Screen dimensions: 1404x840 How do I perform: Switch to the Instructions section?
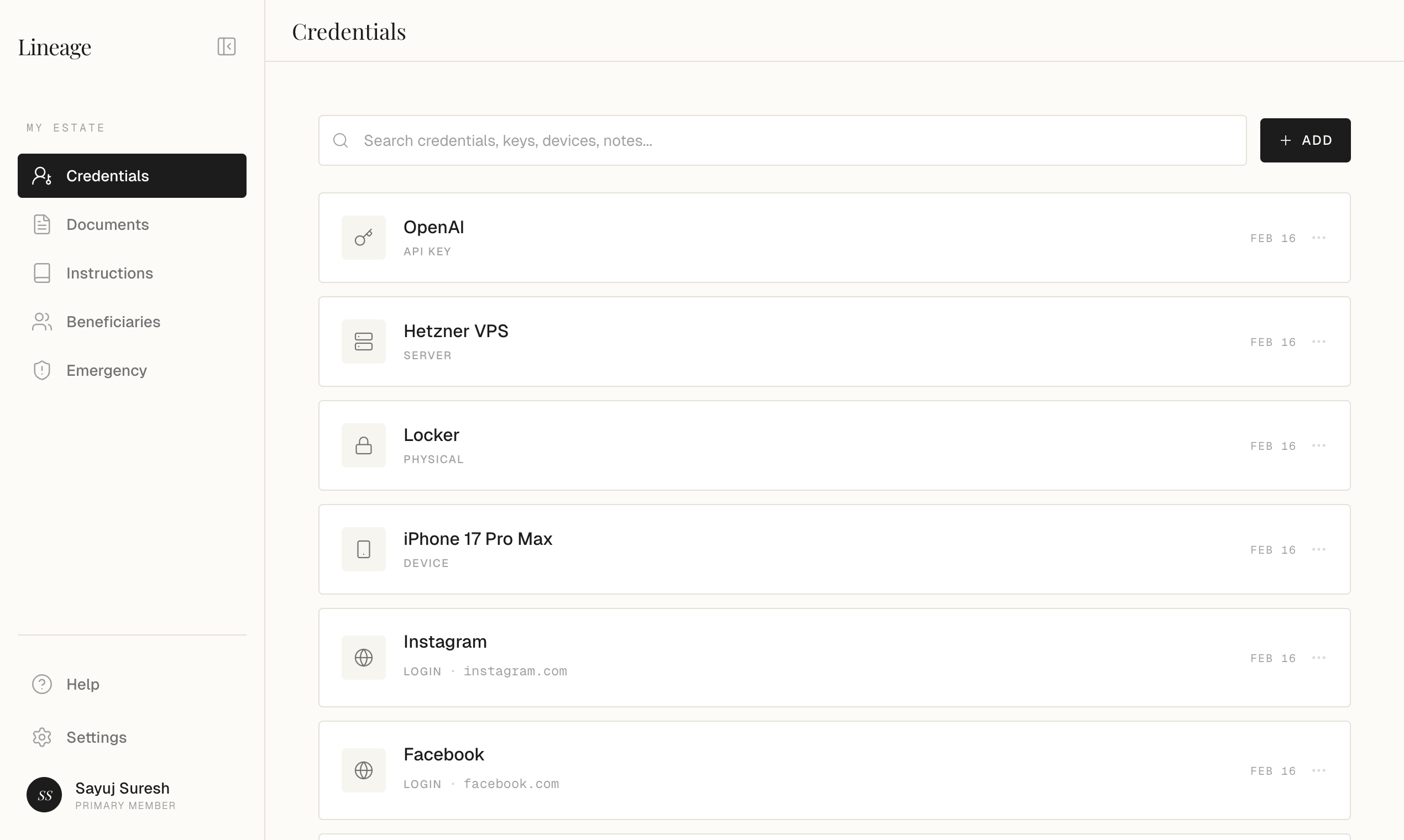tap(109, 274)
